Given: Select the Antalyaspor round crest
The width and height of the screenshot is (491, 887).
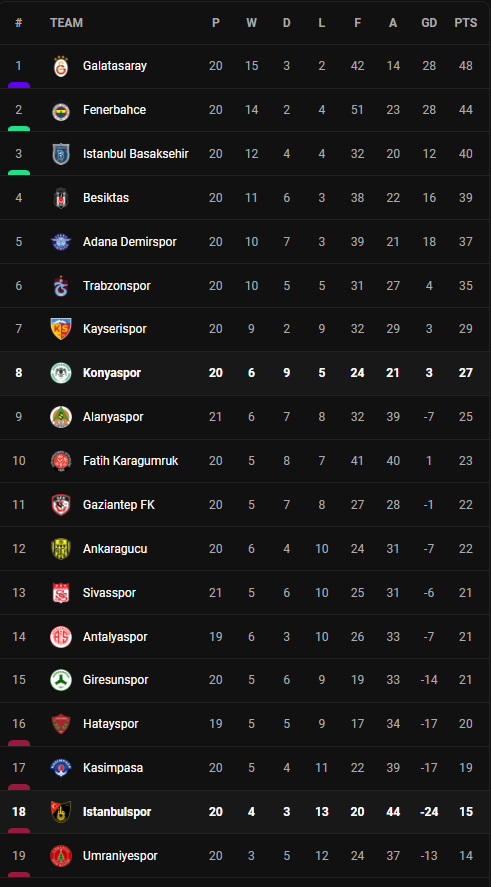Looking at the screenshot, I should point(61,637).
